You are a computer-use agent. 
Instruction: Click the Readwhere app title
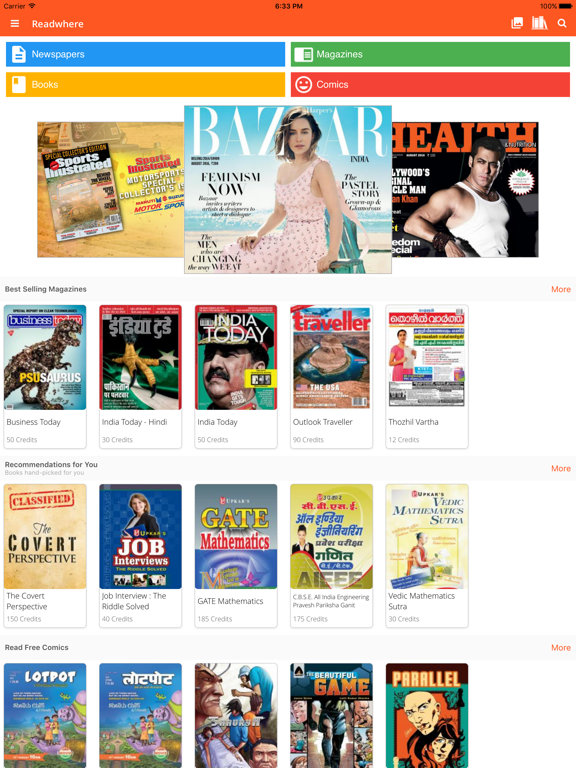coord(58,24)
